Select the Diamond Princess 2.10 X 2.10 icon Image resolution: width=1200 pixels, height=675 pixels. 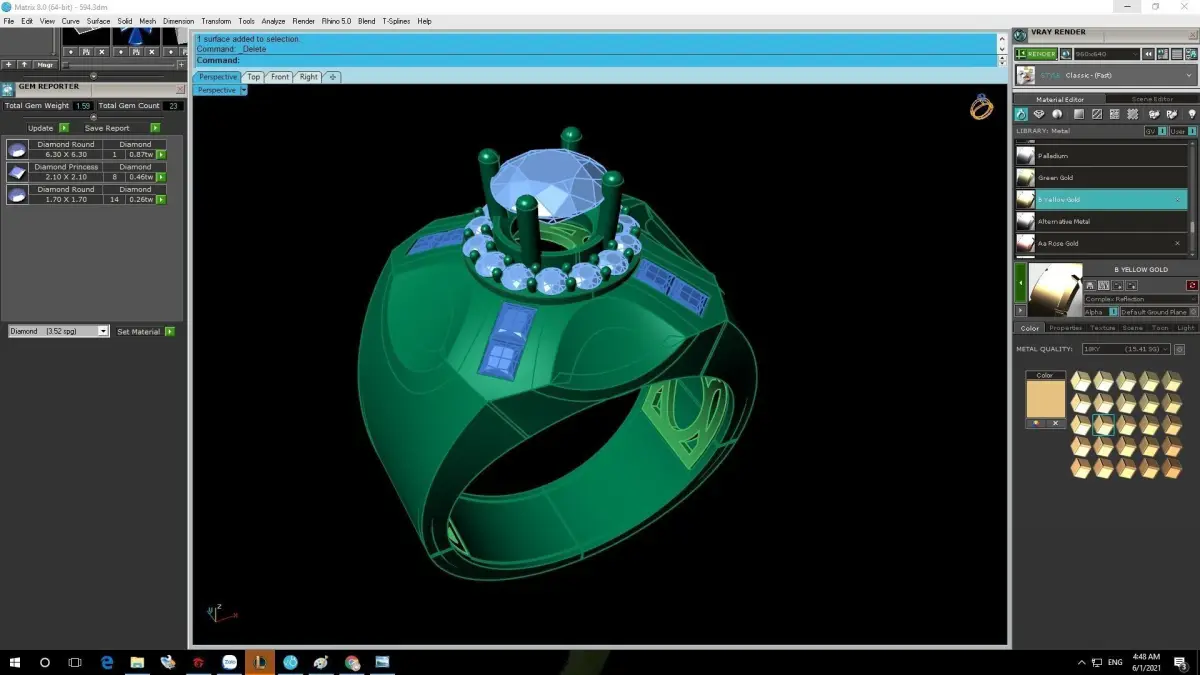(x=17, y=172)
